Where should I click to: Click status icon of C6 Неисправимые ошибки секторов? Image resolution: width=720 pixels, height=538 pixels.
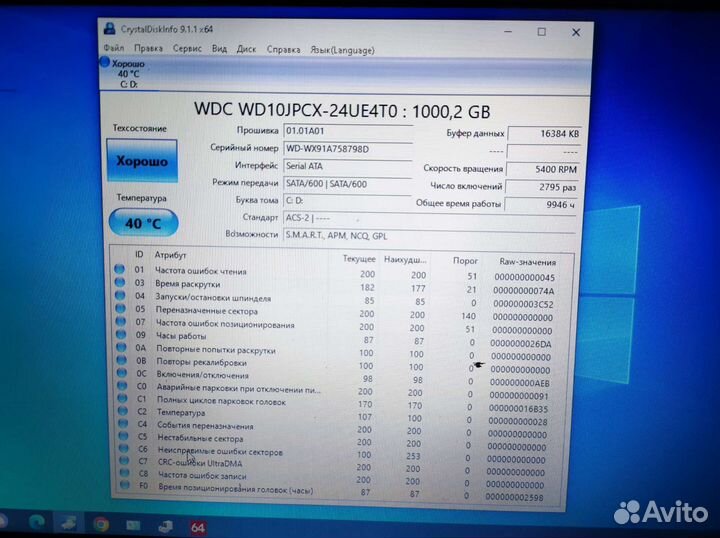click(x=124, y=448)
